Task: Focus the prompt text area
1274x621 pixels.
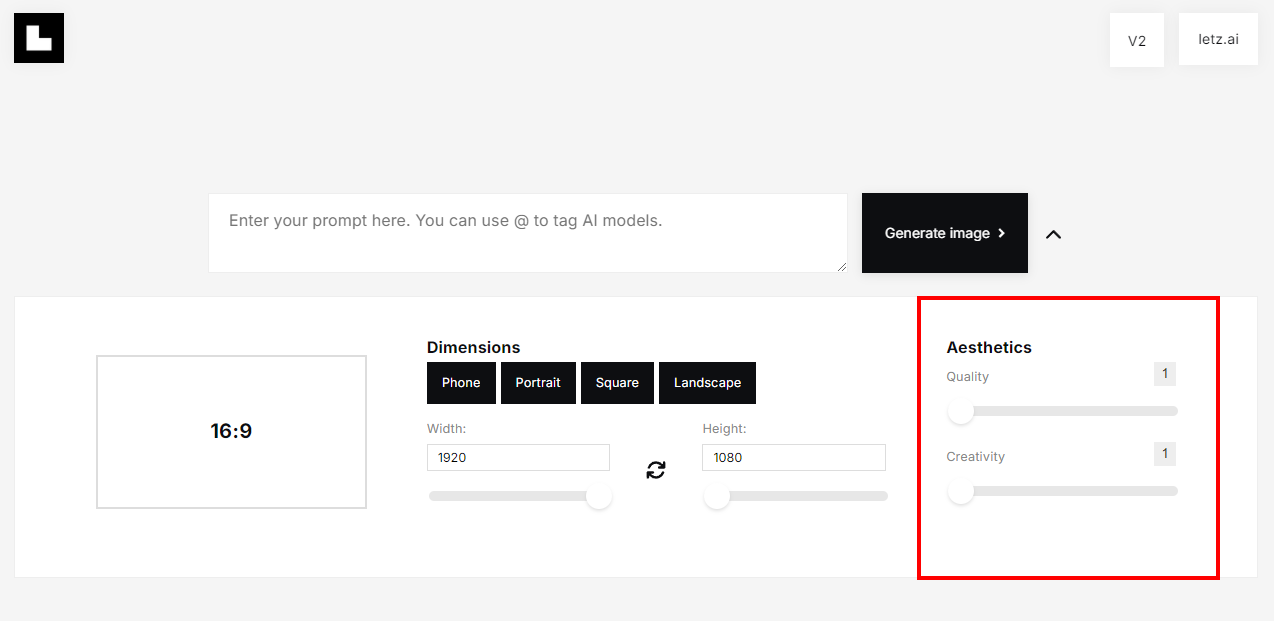Action: (x=527, y=233)
